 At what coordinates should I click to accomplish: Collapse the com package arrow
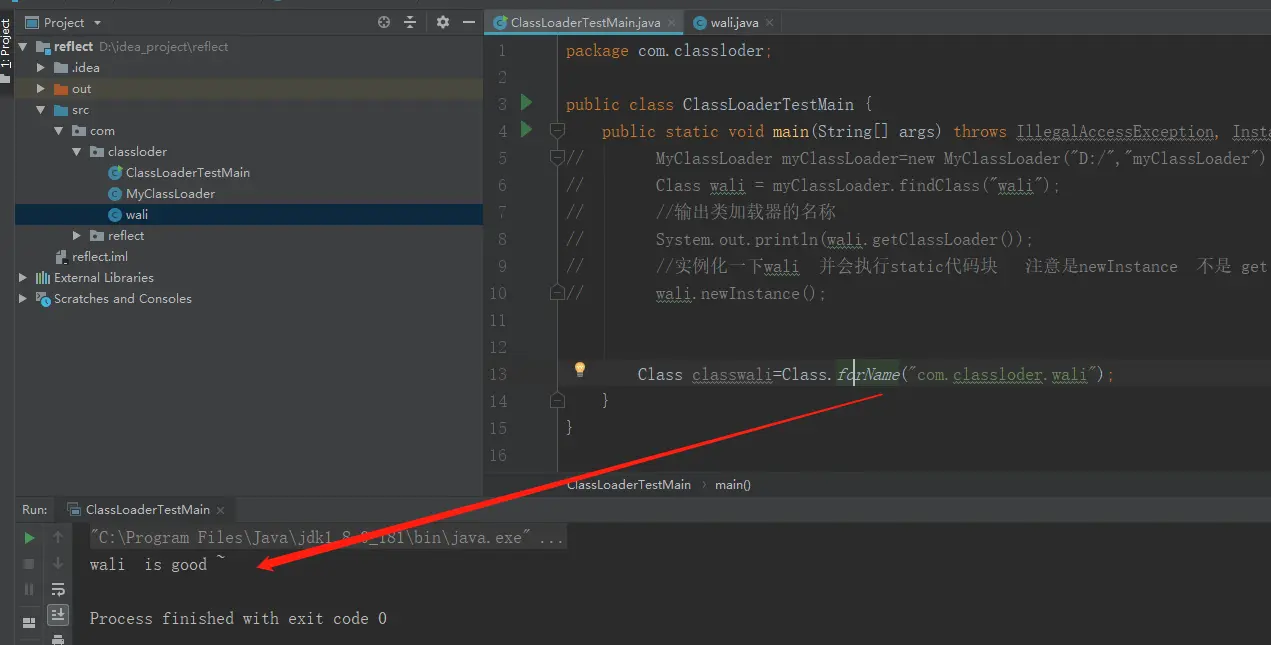pyautogui.click(x=59, y=131)
